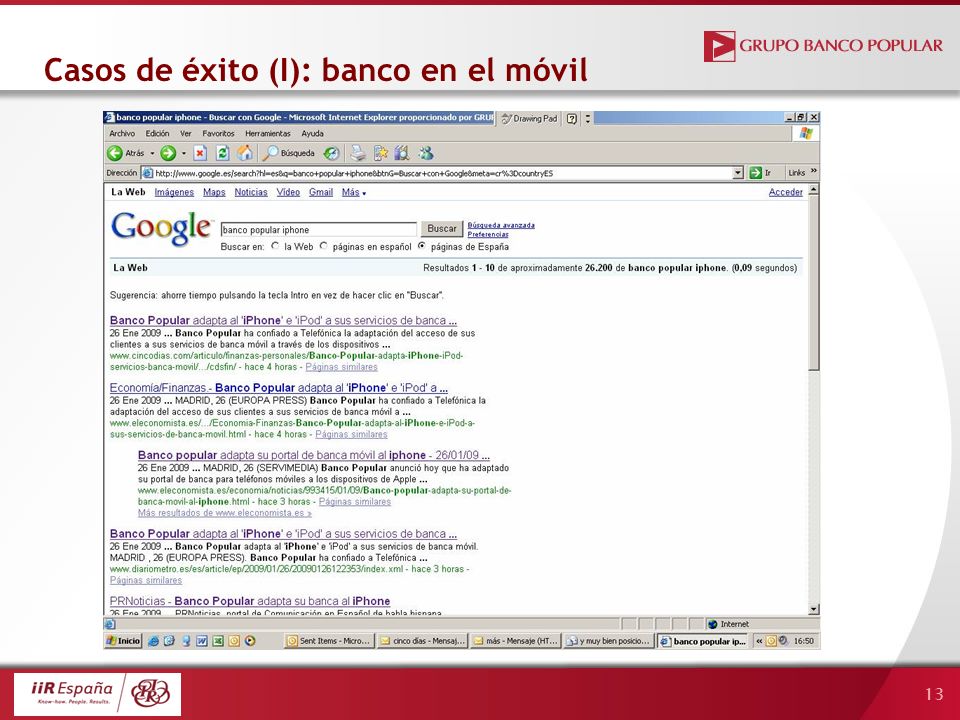
Task: Open the Edición menu
Action: point(157,133)
